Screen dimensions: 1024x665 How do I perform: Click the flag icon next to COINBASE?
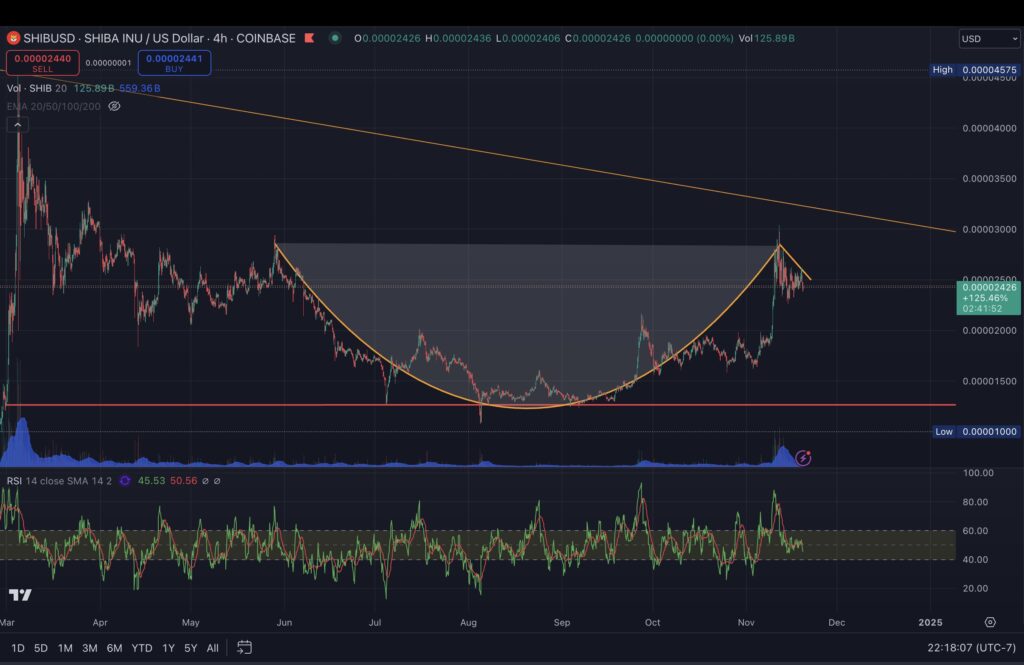tap(309, 37)
